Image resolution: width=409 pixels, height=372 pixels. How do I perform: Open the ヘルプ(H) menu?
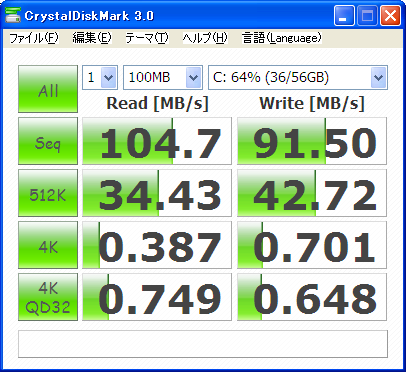[205, 38]
